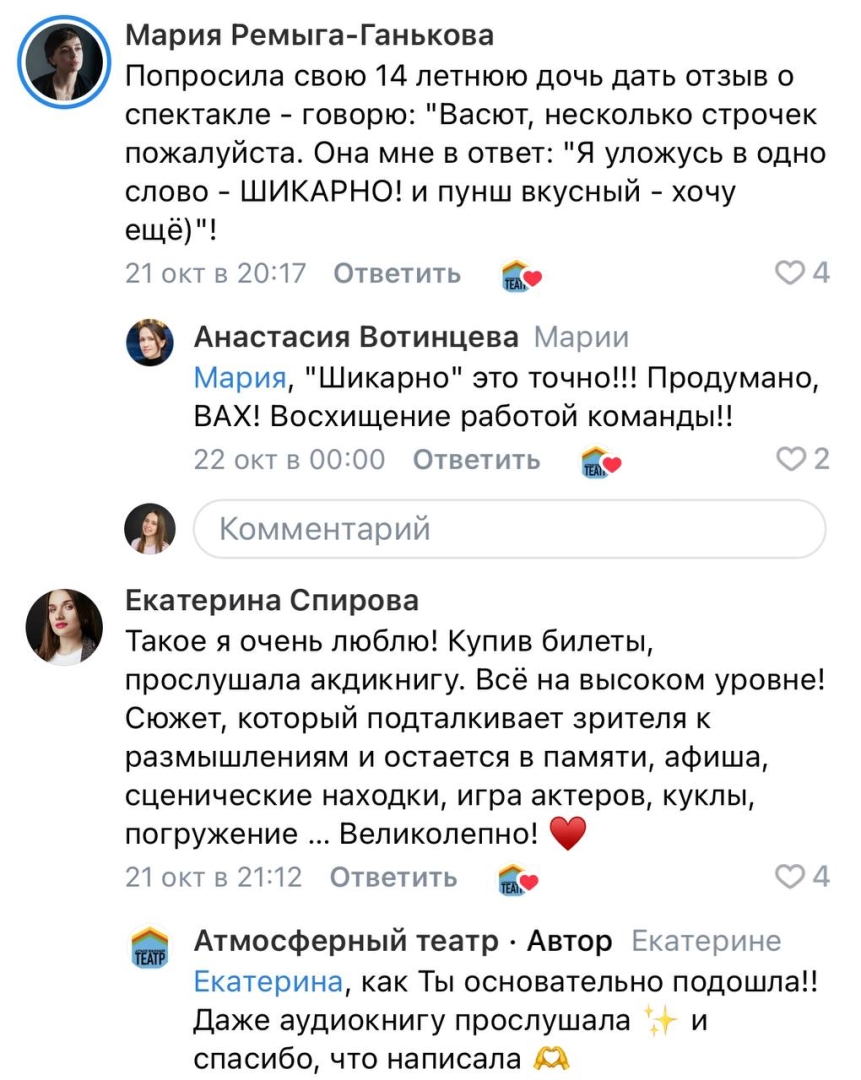Click your avatar beside the comment field
Screen dimensions: 861x1080
pyautogui.click(x=150, y=528)
